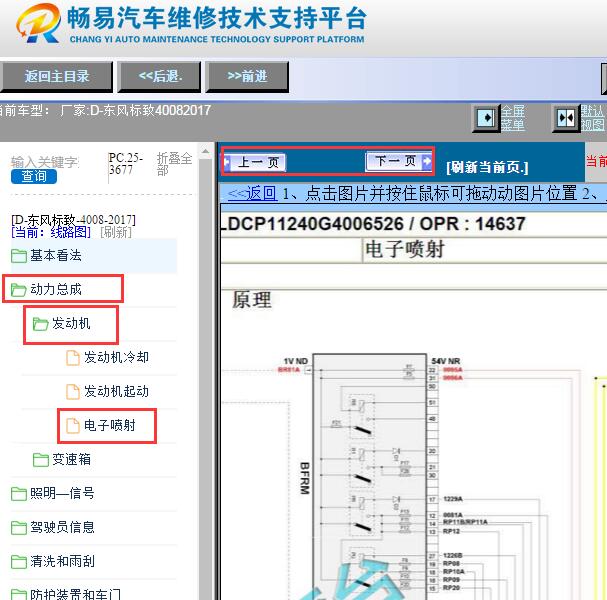This screenshot has height=600, width=607.
Task: Click the 畅易 platform logo
Action: 38,23
